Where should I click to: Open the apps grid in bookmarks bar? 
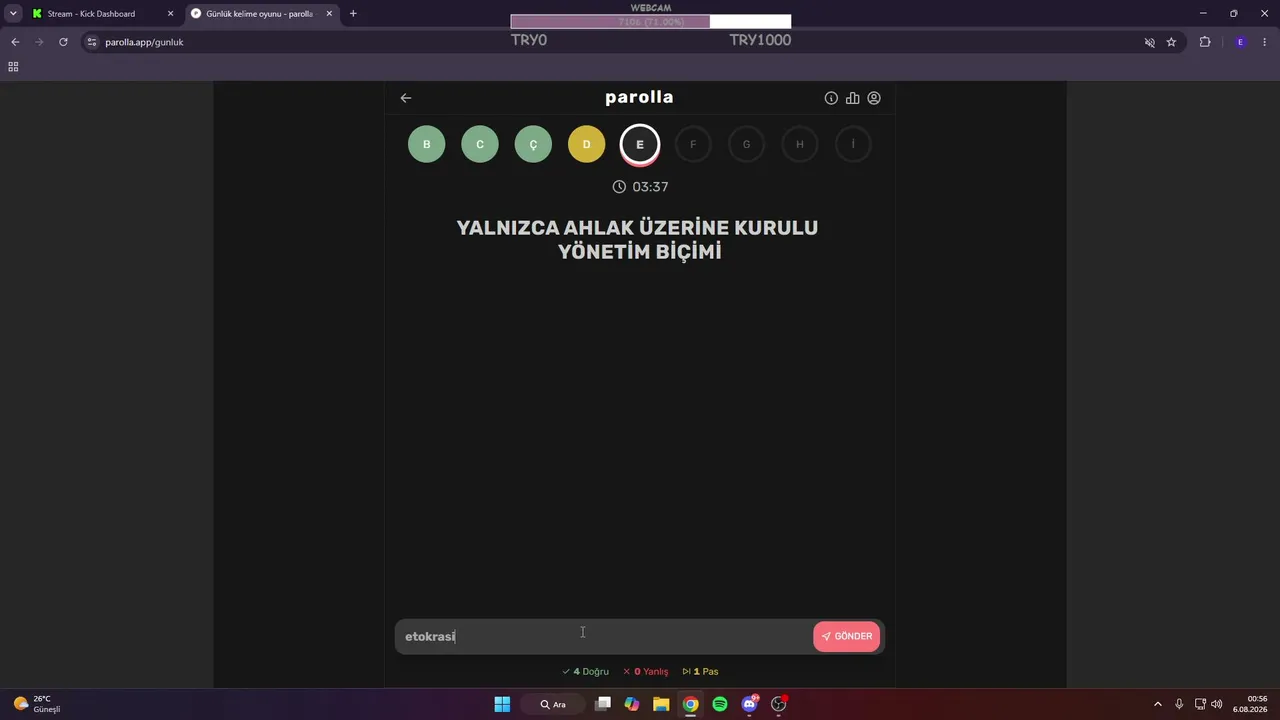(13, 67)
